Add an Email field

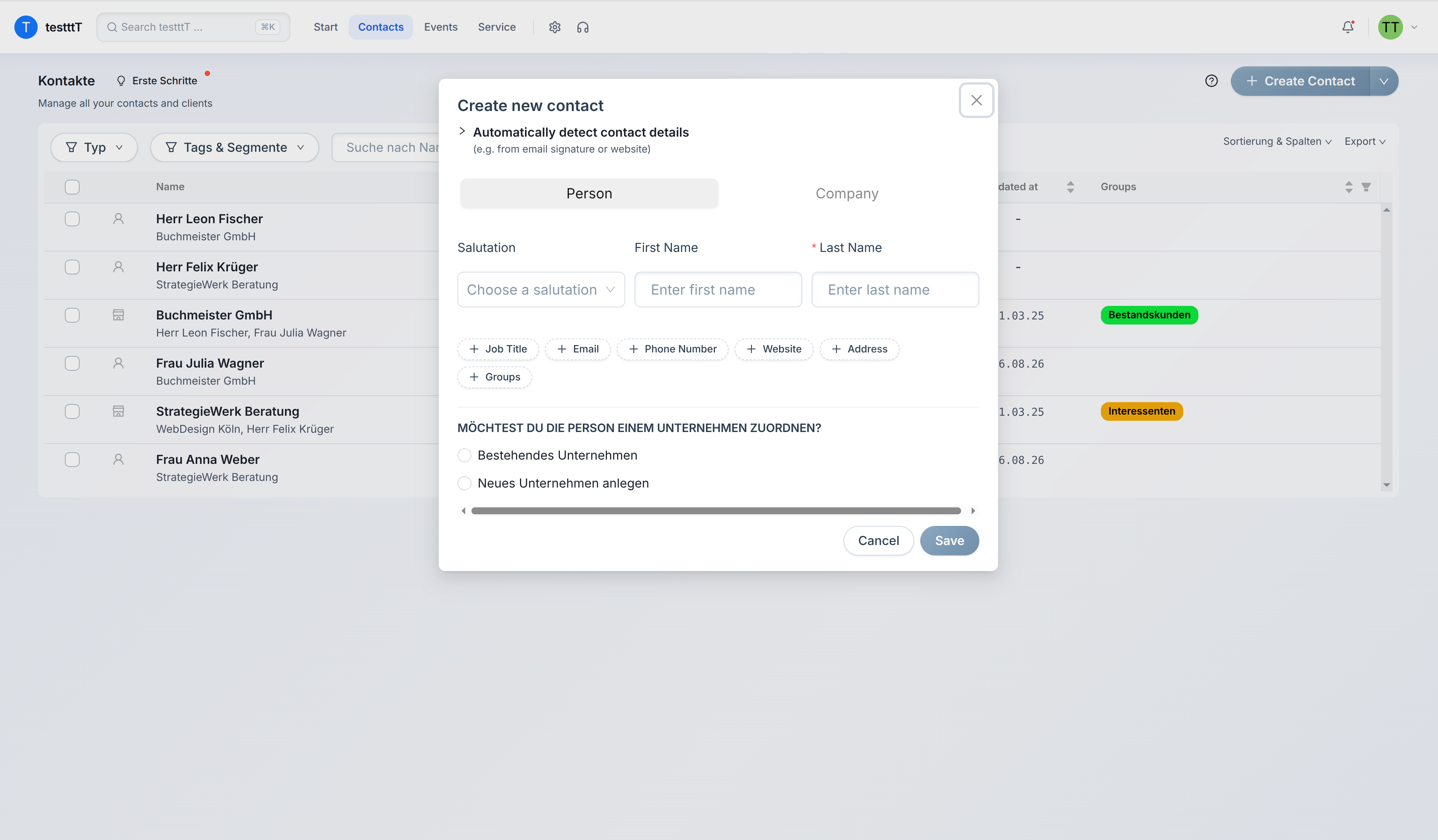[x=577, y=349]
